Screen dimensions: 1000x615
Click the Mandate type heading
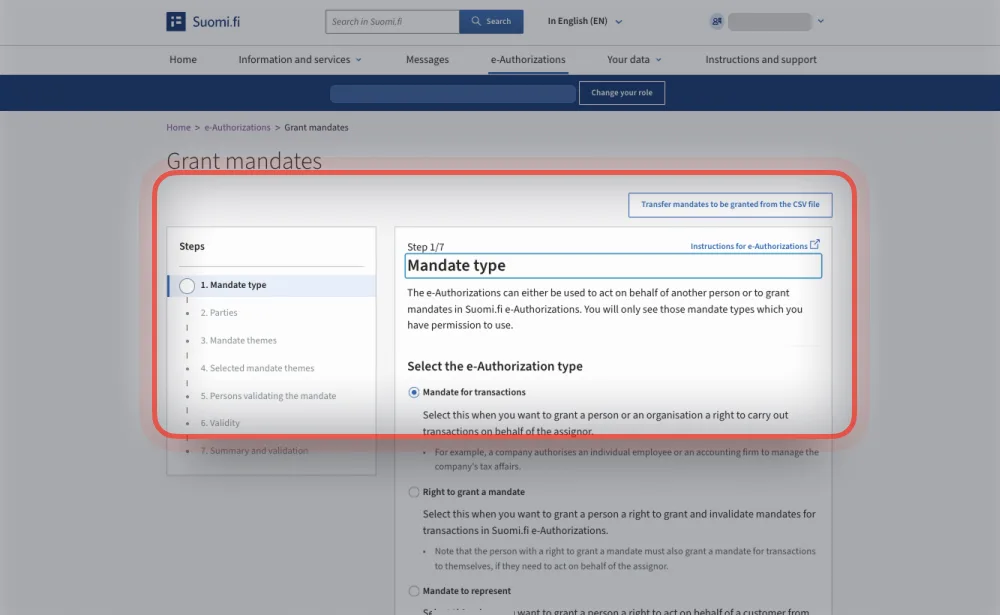(x=457, y=265)
